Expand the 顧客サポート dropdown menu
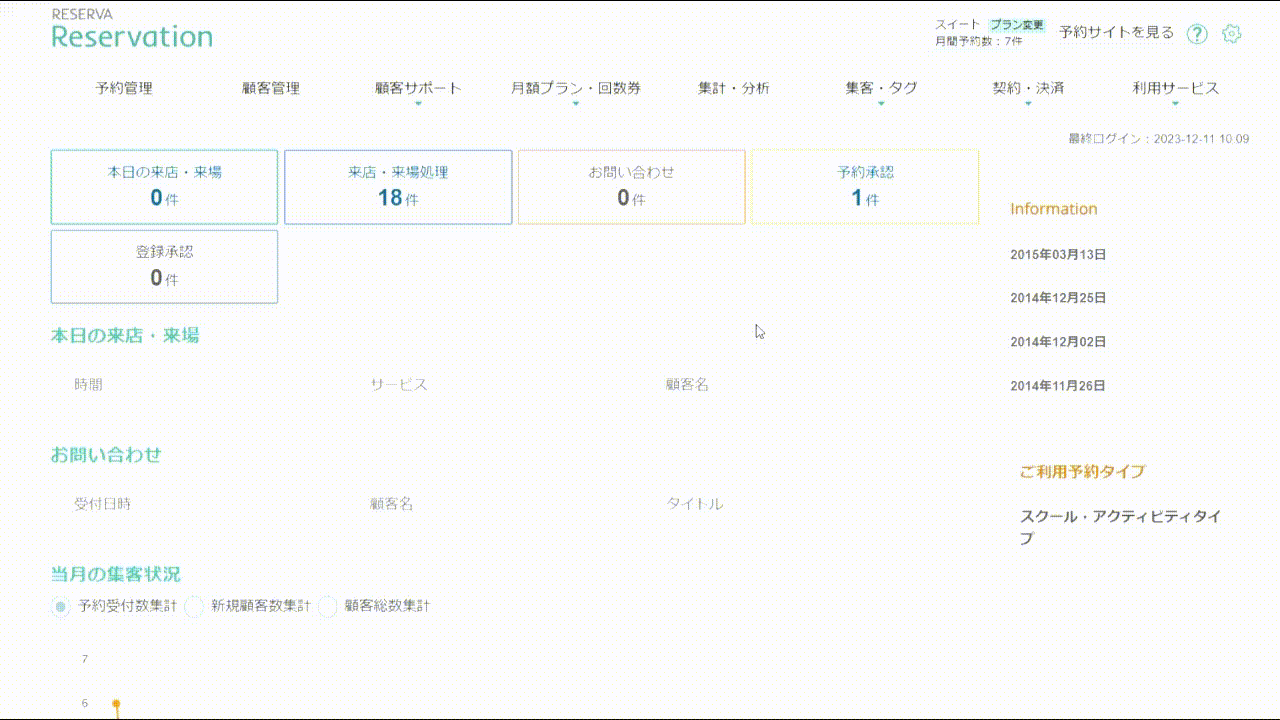Image resolution: width=1280 pixels, height=720 pixels. (x=418, y=89)
